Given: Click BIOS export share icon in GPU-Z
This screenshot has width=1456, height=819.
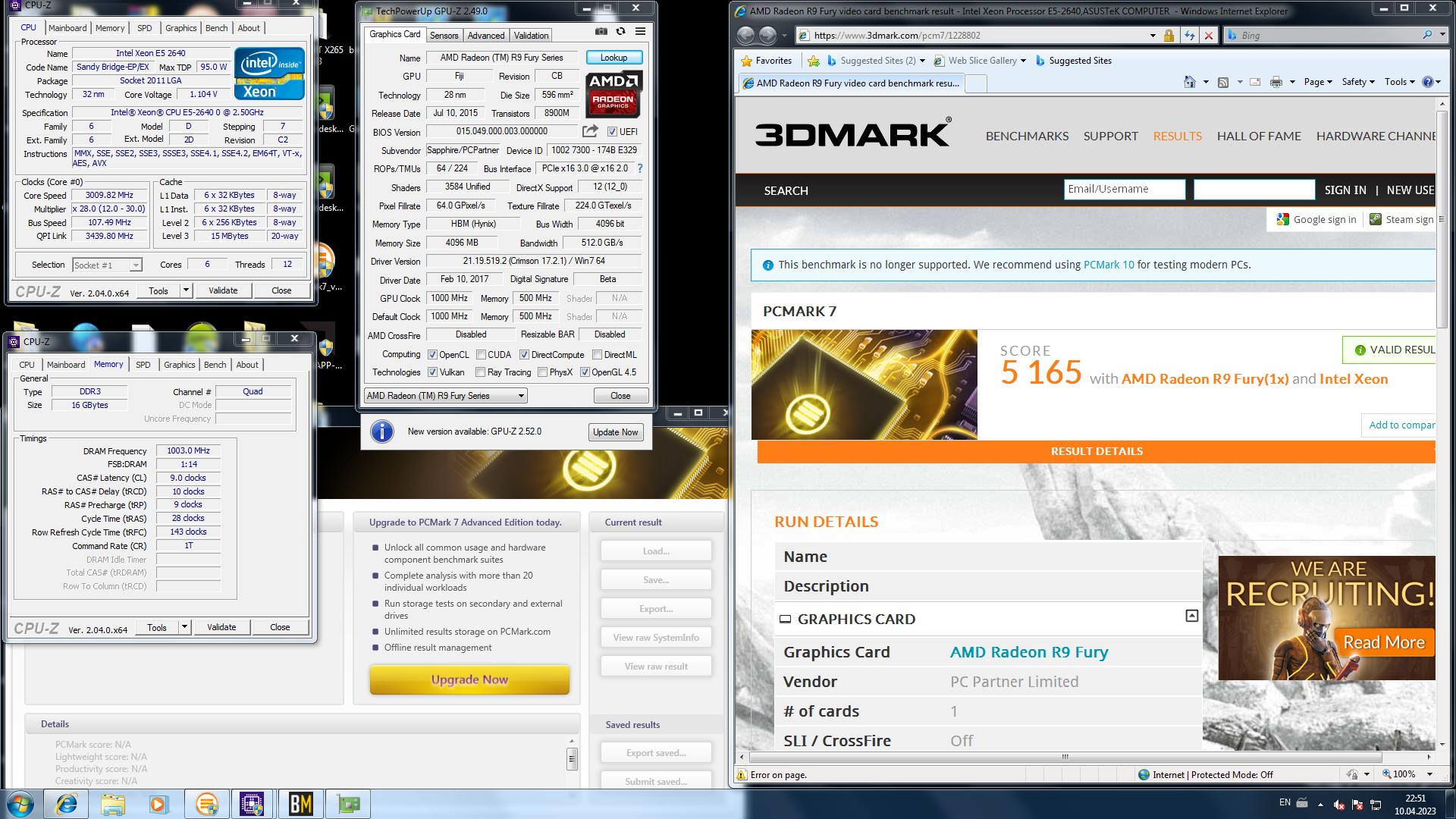Looking at the screenshot, I should (590, 131).
